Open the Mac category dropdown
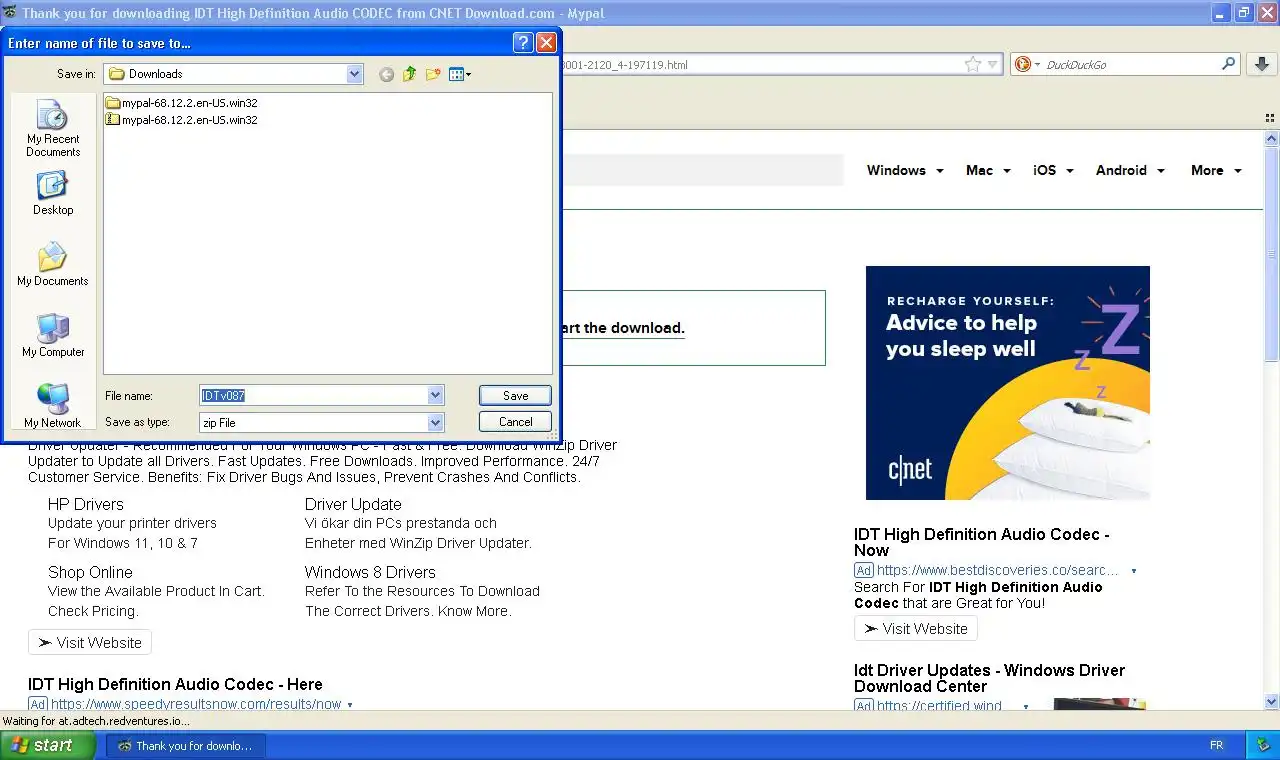Image resolution: width=1280 pixels, height=760 pixels. coord(988,170)
